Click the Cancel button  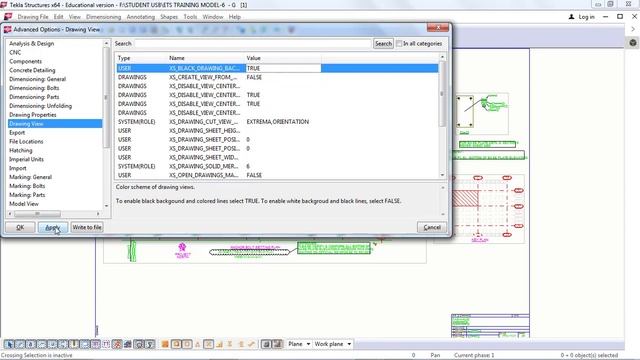432,227
